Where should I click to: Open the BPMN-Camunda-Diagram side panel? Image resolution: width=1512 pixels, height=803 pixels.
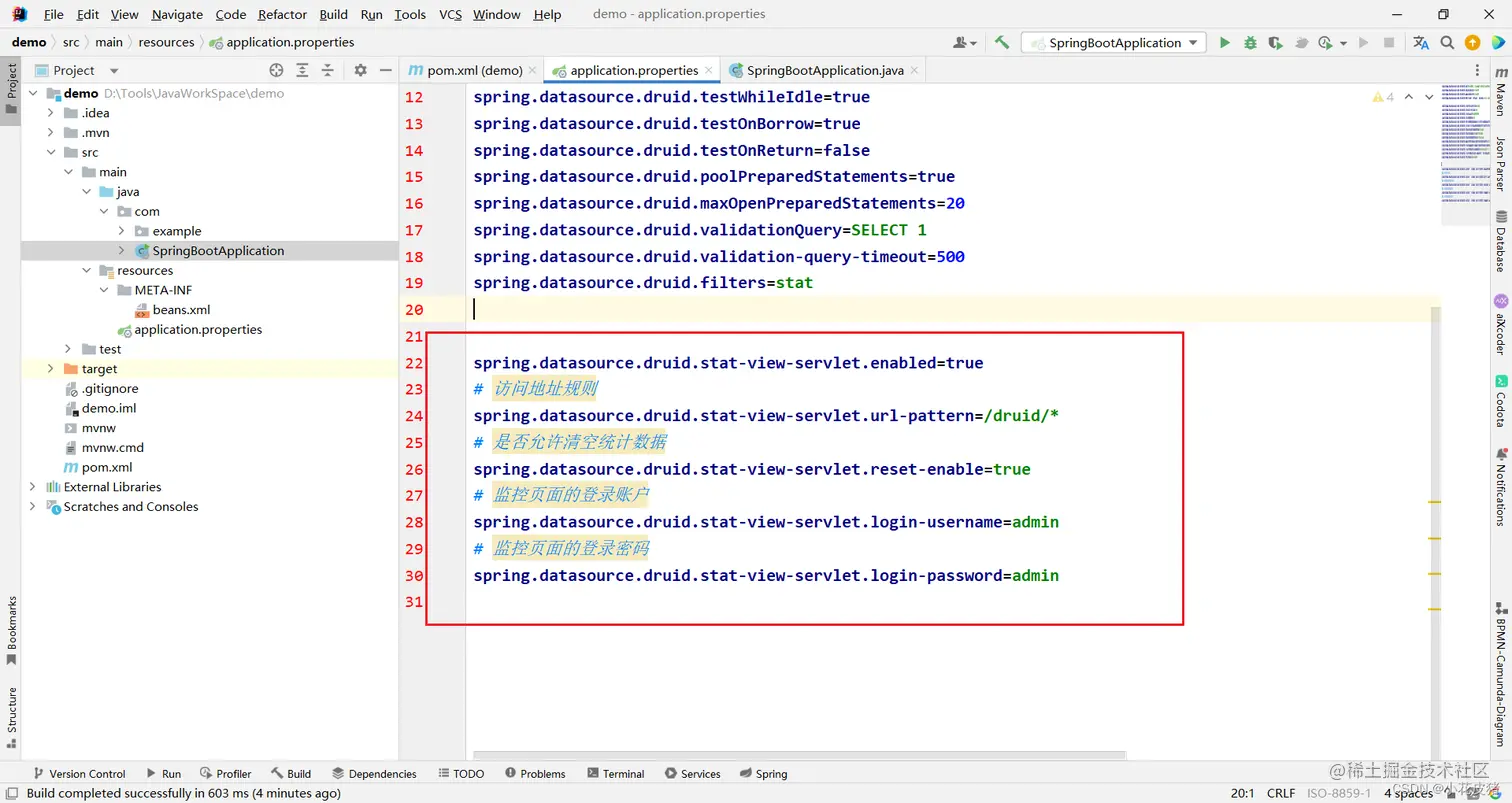(x=1500, y=673)
